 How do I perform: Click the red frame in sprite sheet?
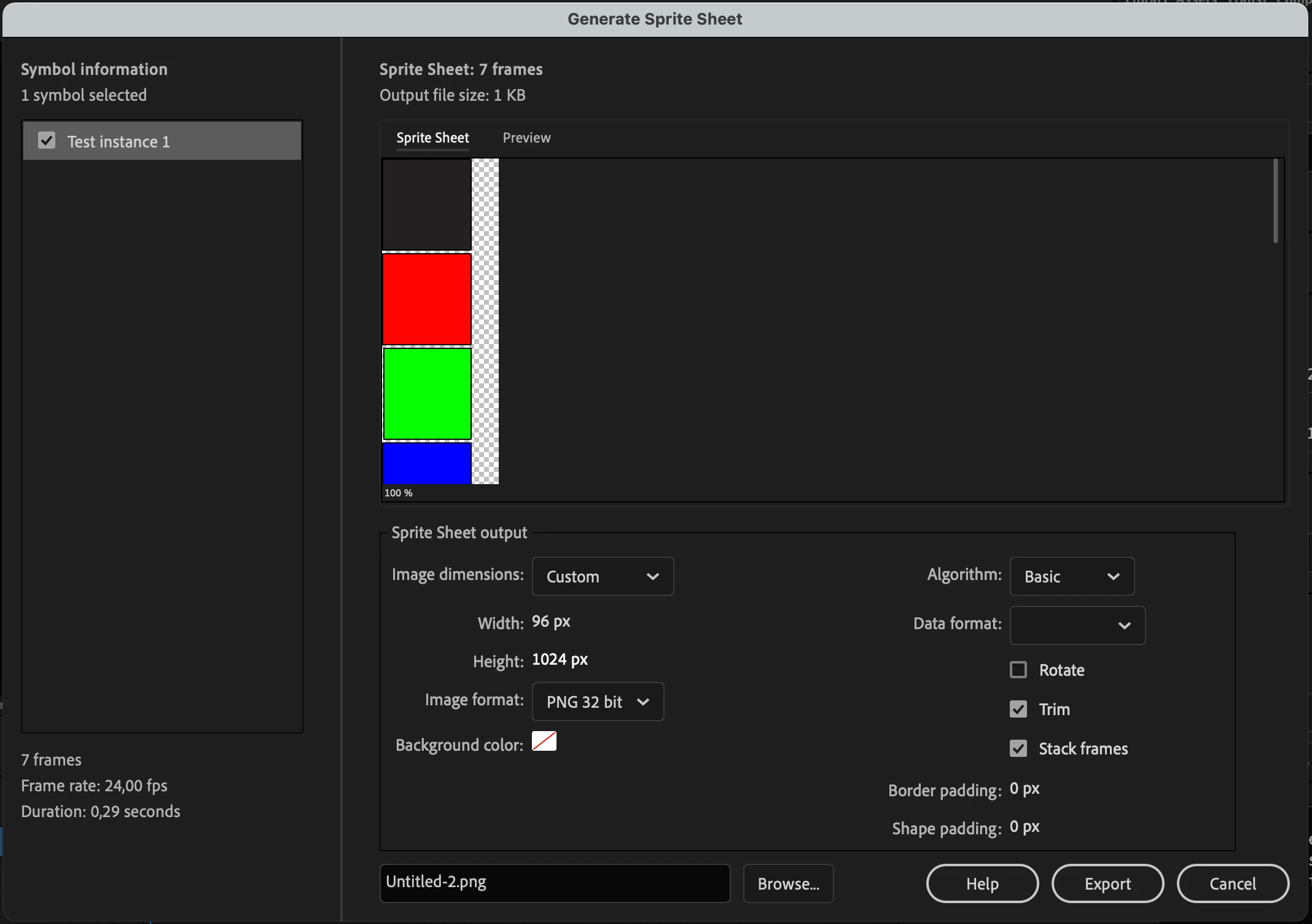(427, 299)
